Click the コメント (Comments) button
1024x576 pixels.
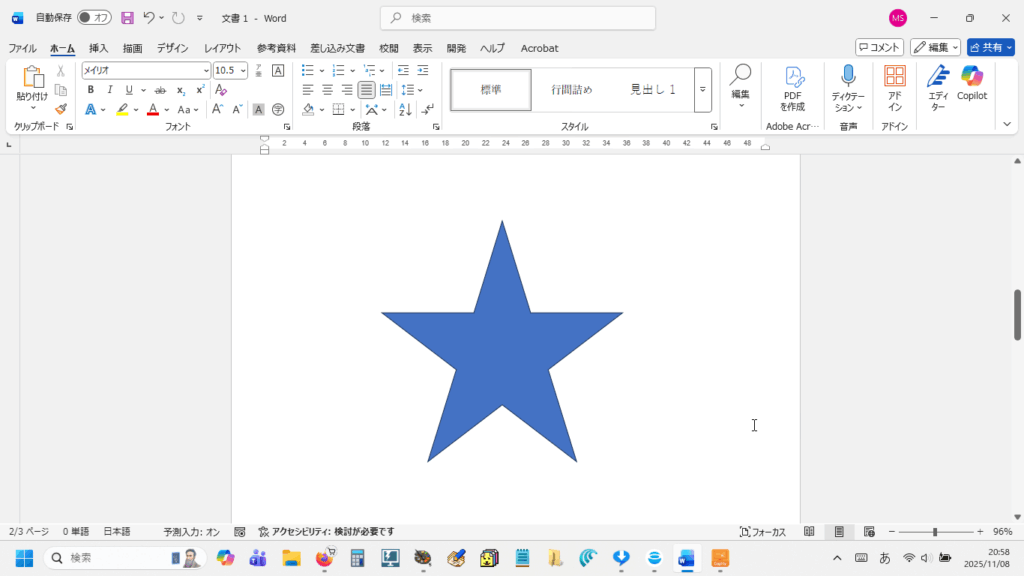(879, 47)
